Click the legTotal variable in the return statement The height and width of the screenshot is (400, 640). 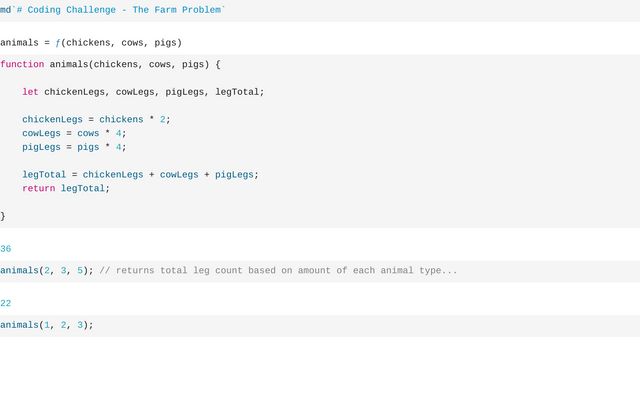82,188
